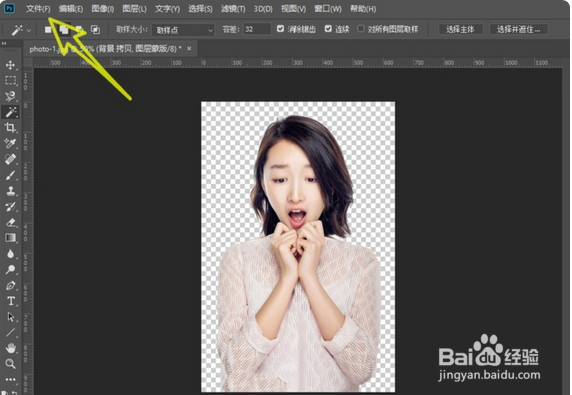Expand the toolbox with double-arrow toggle
Screen dimensions: 572x395
pos(4,43)
